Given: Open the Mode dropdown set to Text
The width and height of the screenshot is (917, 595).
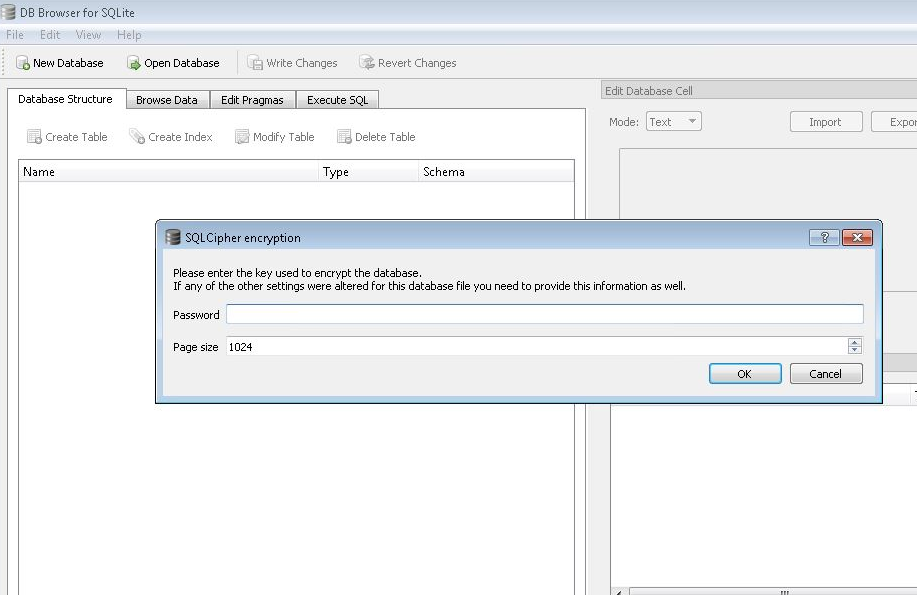Looking at the screenshot, I should click(x=674, y=122).
